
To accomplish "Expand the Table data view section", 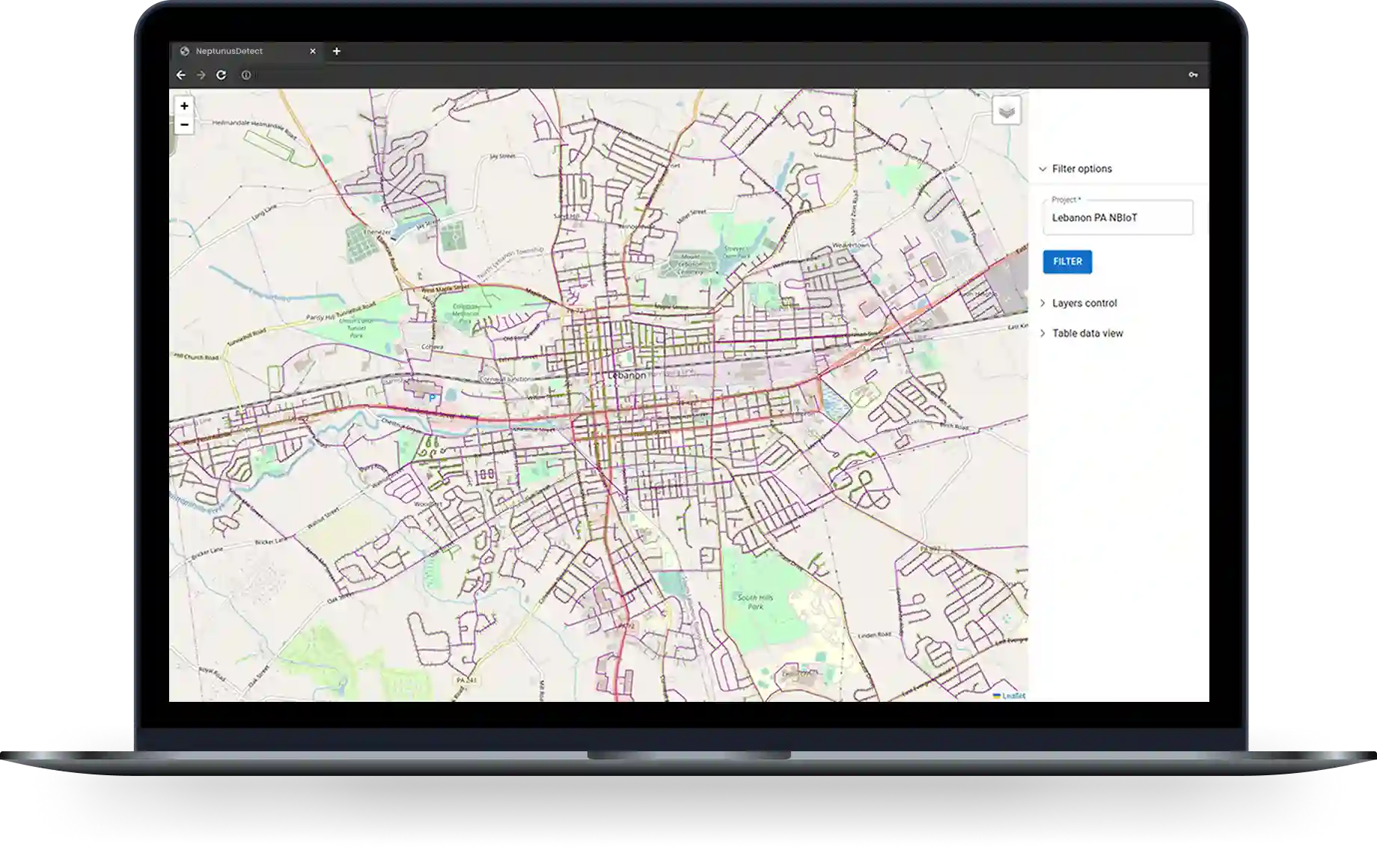I will 1087,333.
